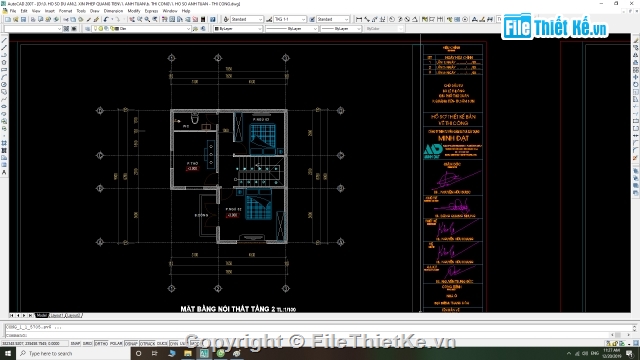Select the Aligned Dimension tool
The height and width of the screenshot is (360, 640).
click(x=367, y=19)
